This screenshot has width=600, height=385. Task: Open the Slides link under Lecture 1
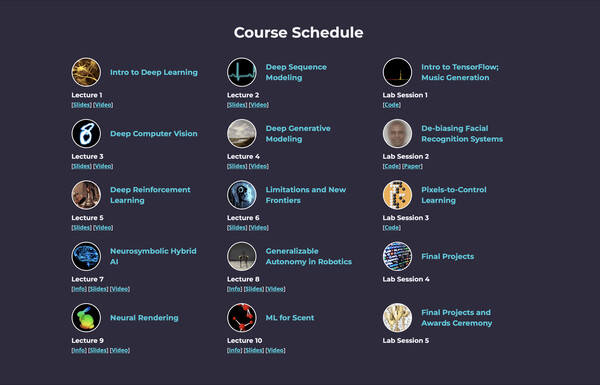pyautogui.click(x=82, y=105)
